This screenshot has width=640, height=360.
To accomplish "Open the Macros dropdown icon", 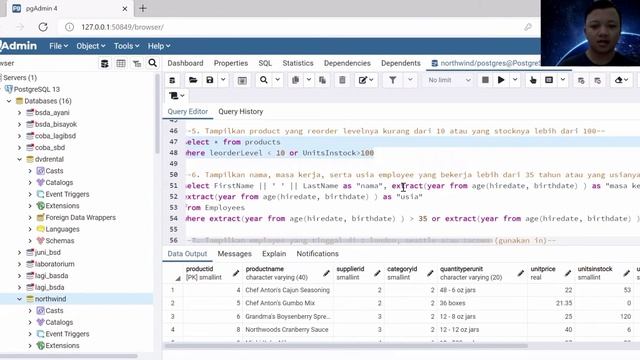I will 177,96.
